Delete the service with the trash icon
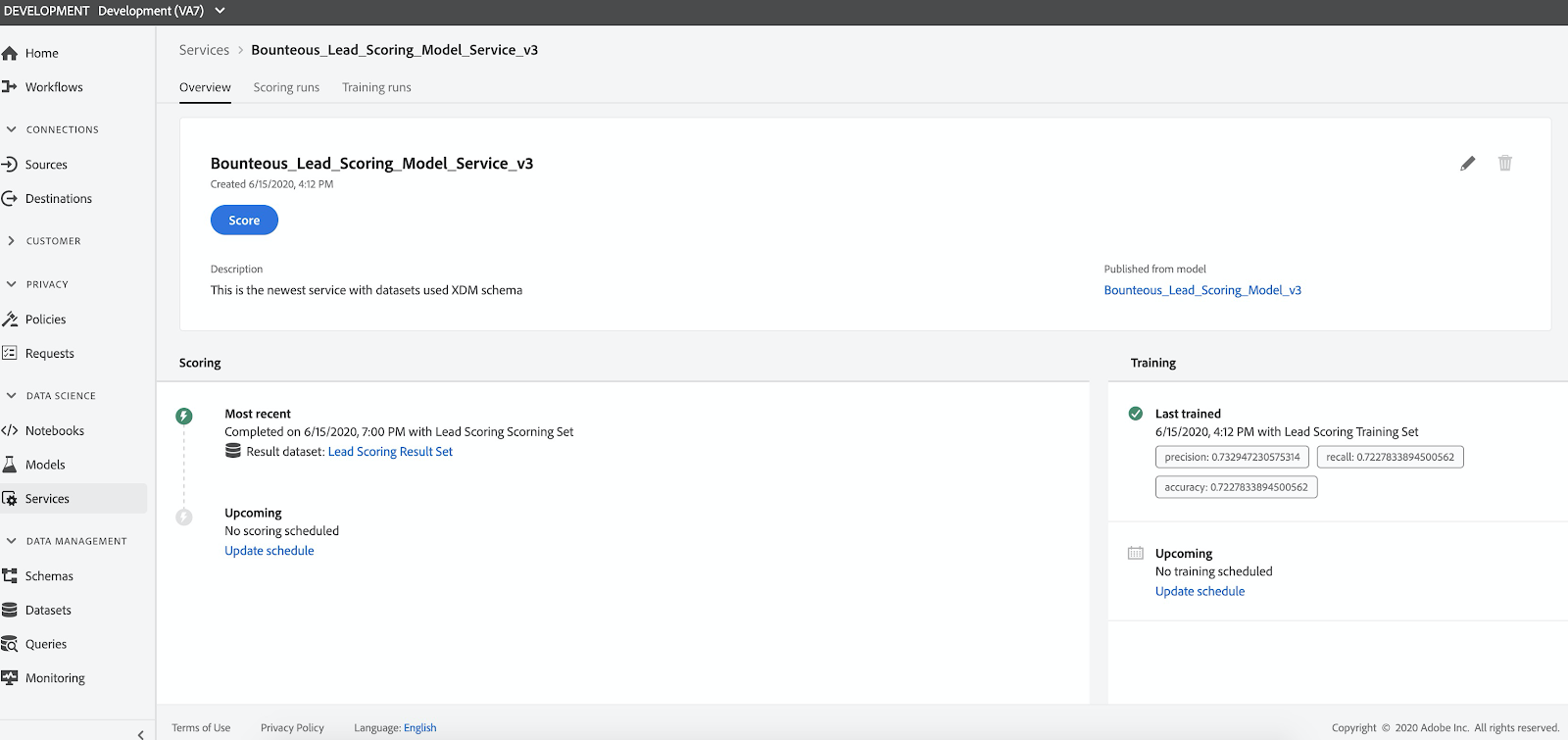This screenshot has width=1568, height=740. pos(1505,163)
